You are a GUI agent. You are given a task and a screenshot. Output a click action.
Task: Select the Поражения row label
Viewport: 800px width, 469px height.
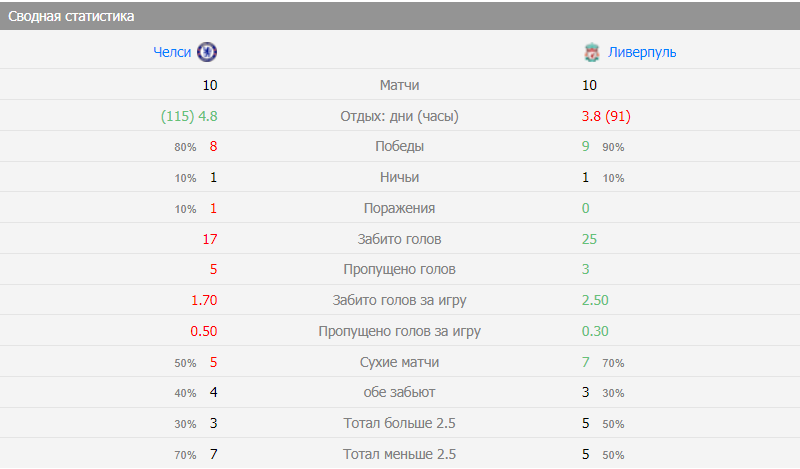[x=399, y=208]
